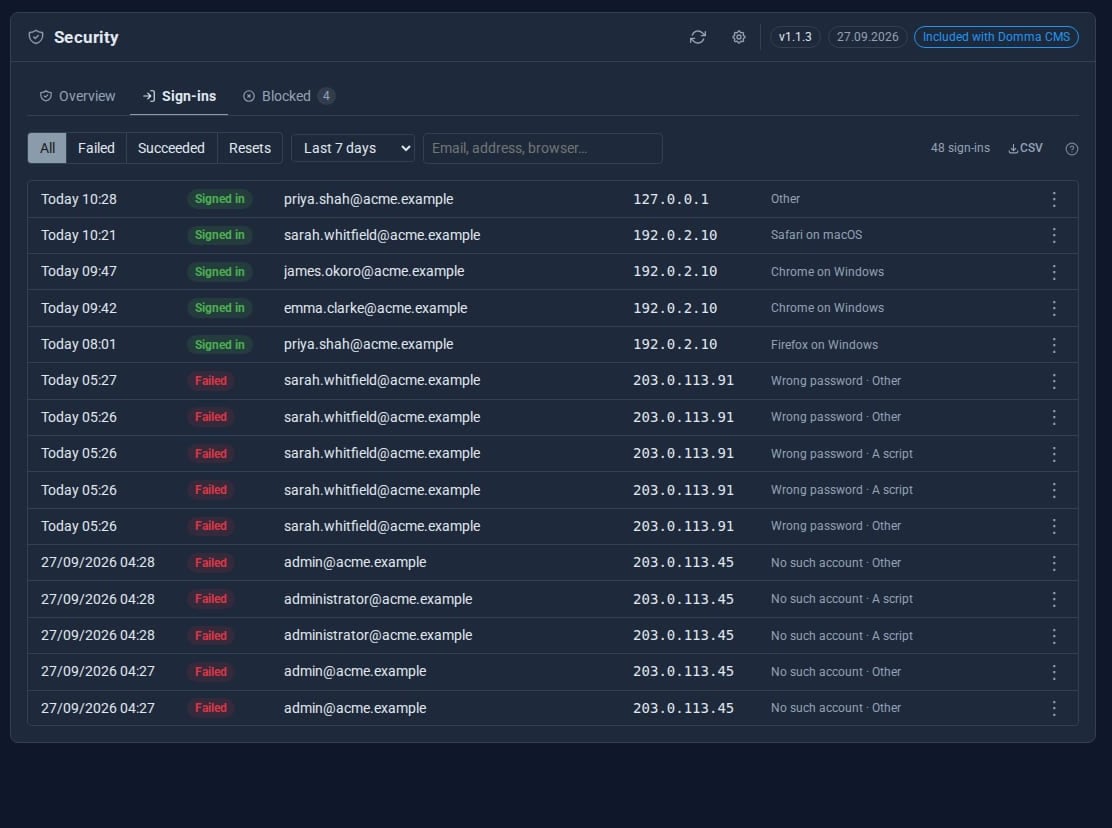This screenshot has height=828, width=1112.
Task: Click the Included with Domma CMS badge
Action: 996,37
